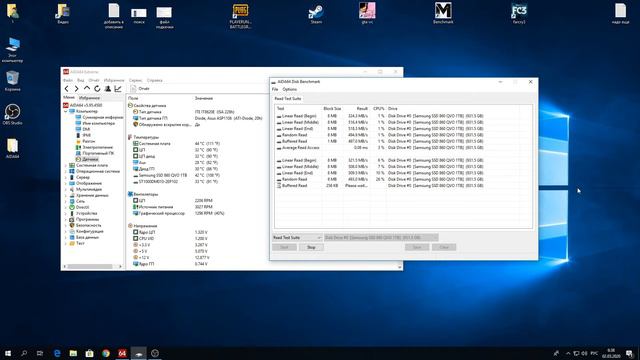Click the AIDA64 taskbar icon
The image size is (640, 360).
tap(122, 353)
